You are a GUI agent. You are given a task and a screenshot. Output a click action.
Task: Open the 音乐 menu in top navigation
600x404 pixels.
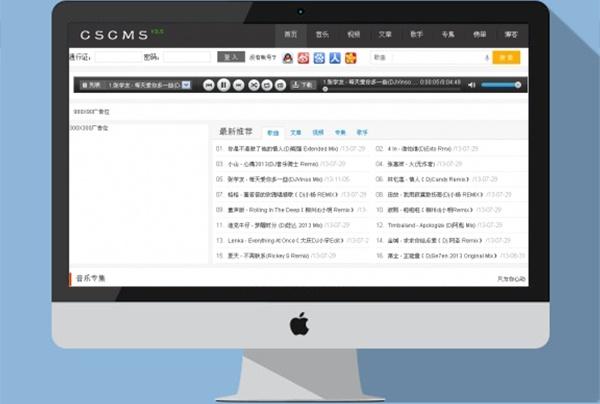click(x=321, y=33)
